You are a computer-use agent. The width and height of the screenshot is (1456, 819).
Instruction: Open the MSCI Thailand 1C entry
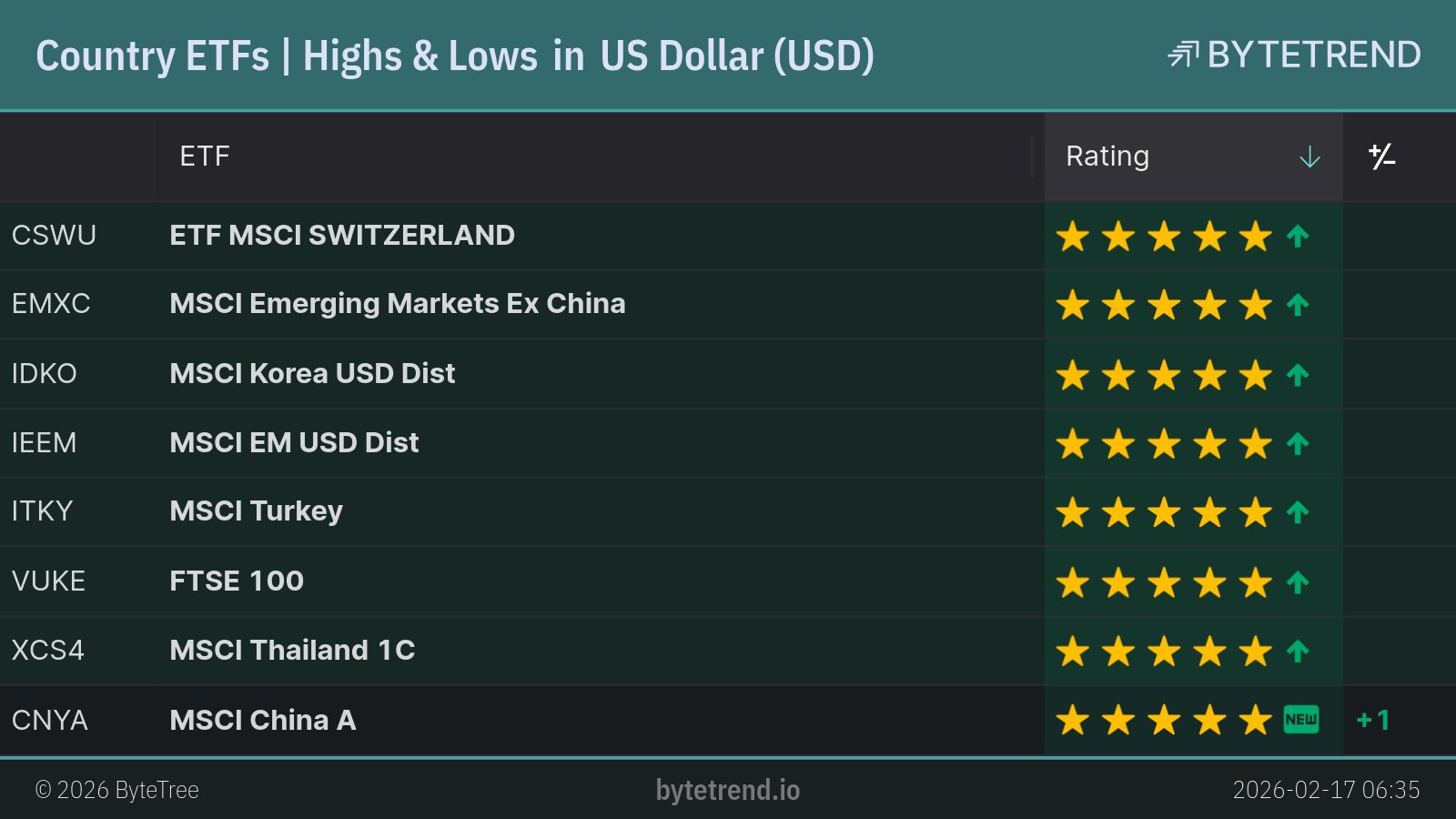point(292,651)
